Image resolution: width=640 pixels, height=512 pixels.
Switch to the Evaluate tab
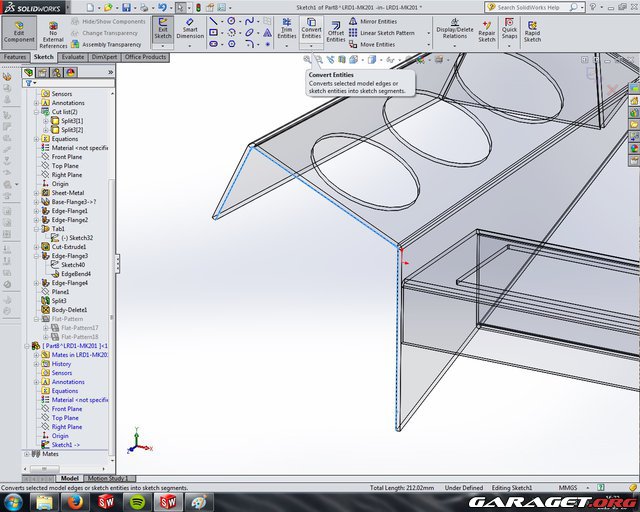73,57
